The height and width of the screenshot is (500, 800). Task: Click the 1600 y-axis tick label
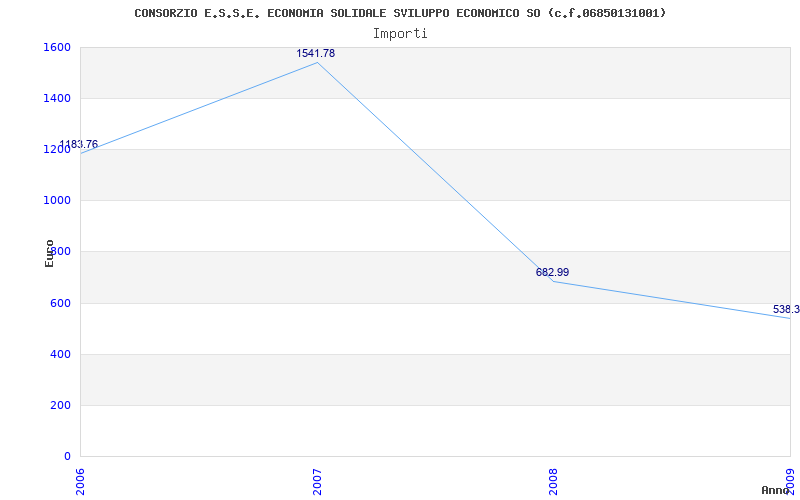coord(57,47)
